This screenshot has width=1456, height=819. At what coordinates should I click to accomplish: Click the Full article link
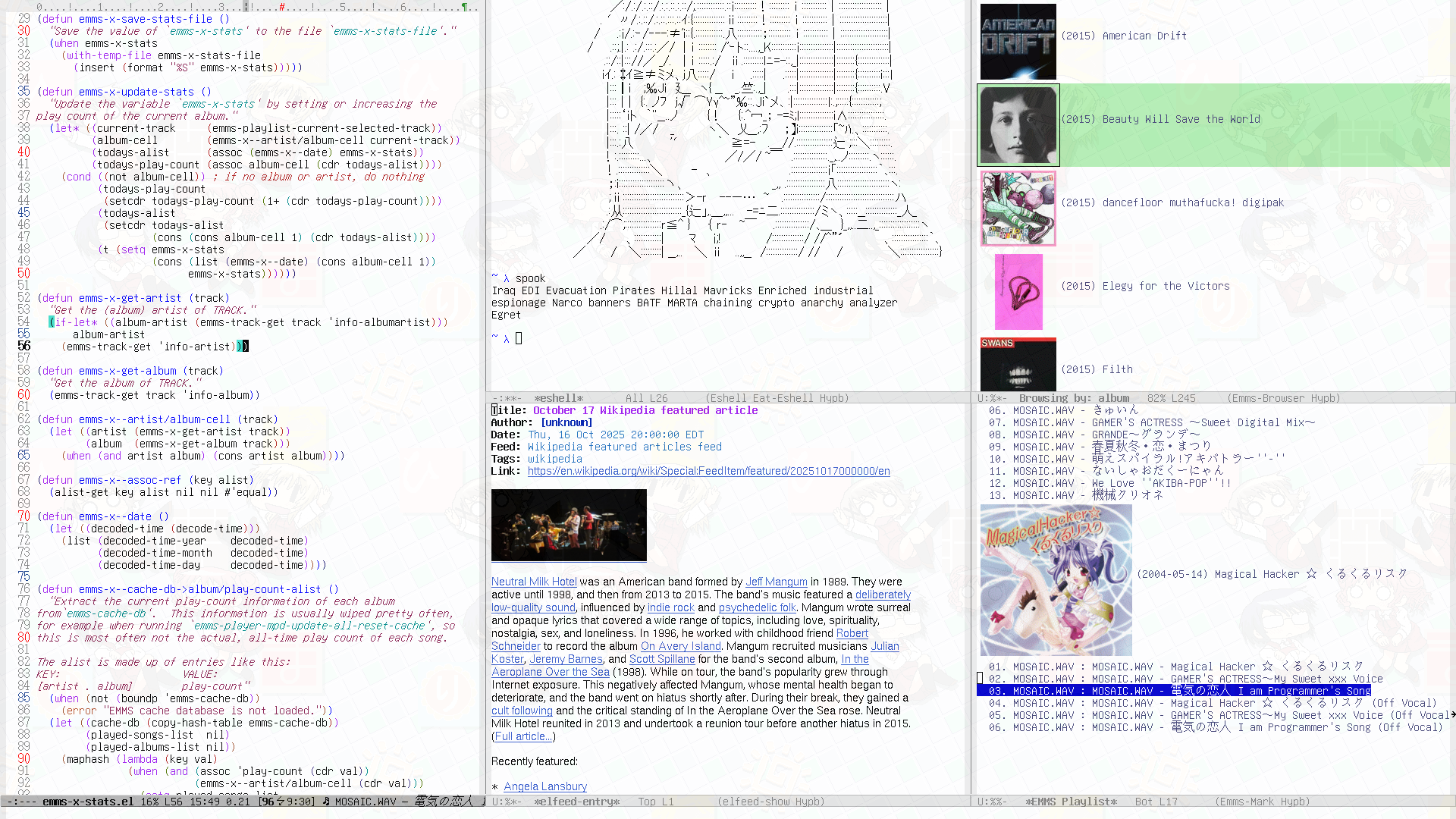click(x=523, y=736)
